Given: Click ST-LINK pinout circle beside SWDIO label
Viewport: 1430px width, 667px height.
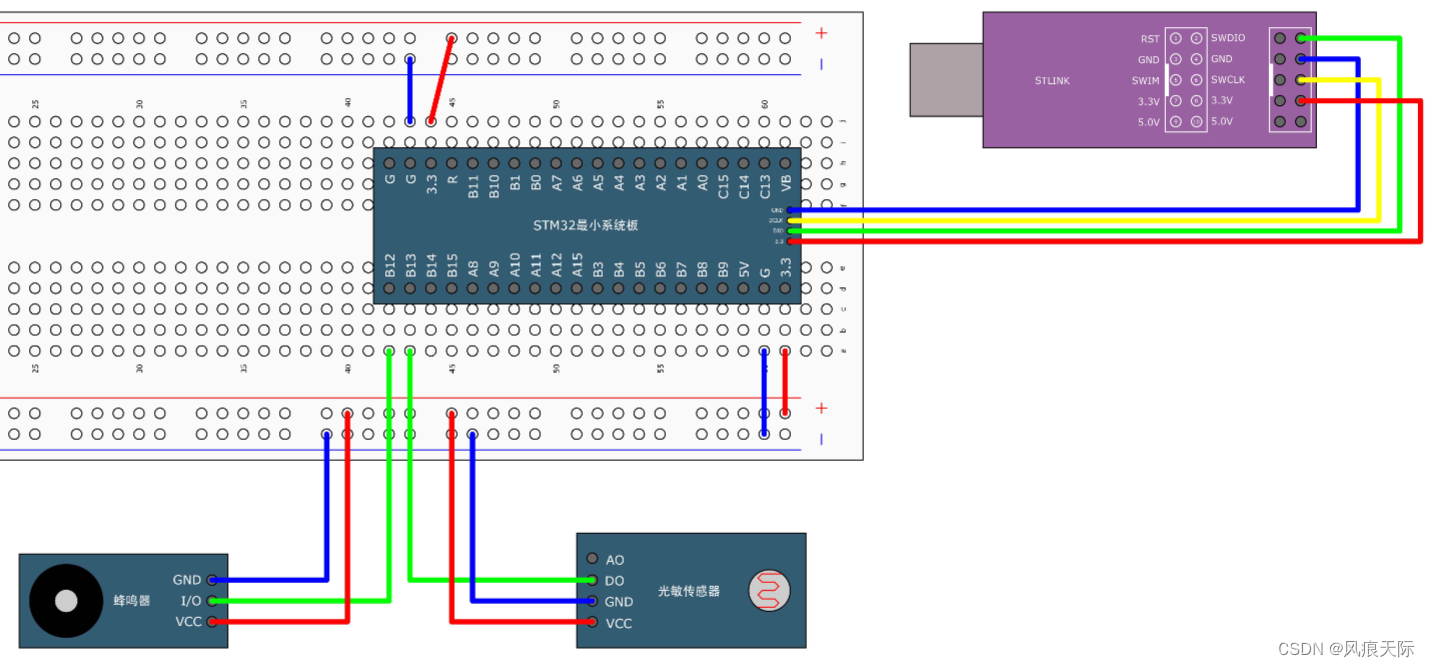Looking at the screenshot, I should pos(1196,38).
